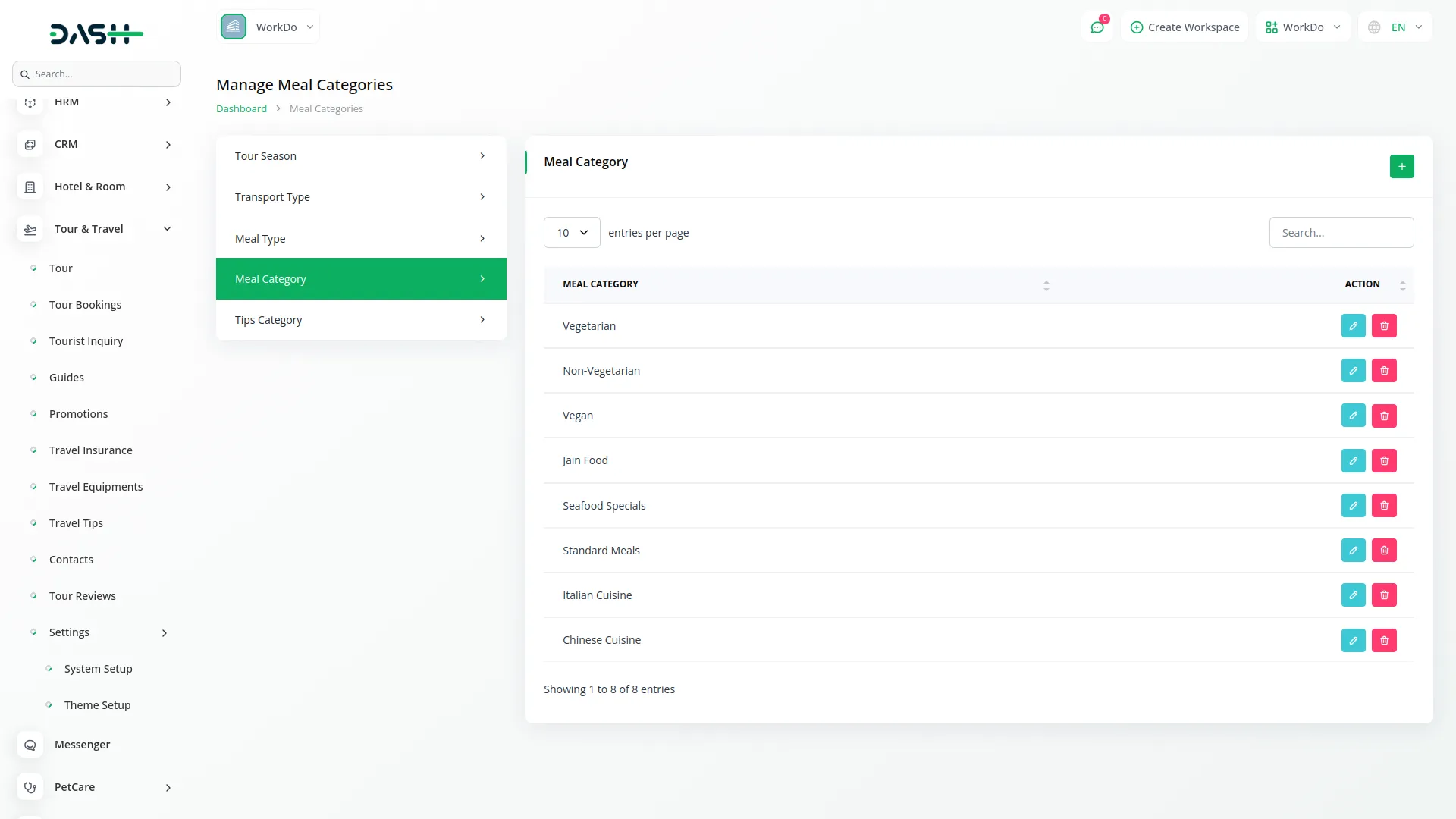Delete the Vegan category

click(x=1384, y=416)
